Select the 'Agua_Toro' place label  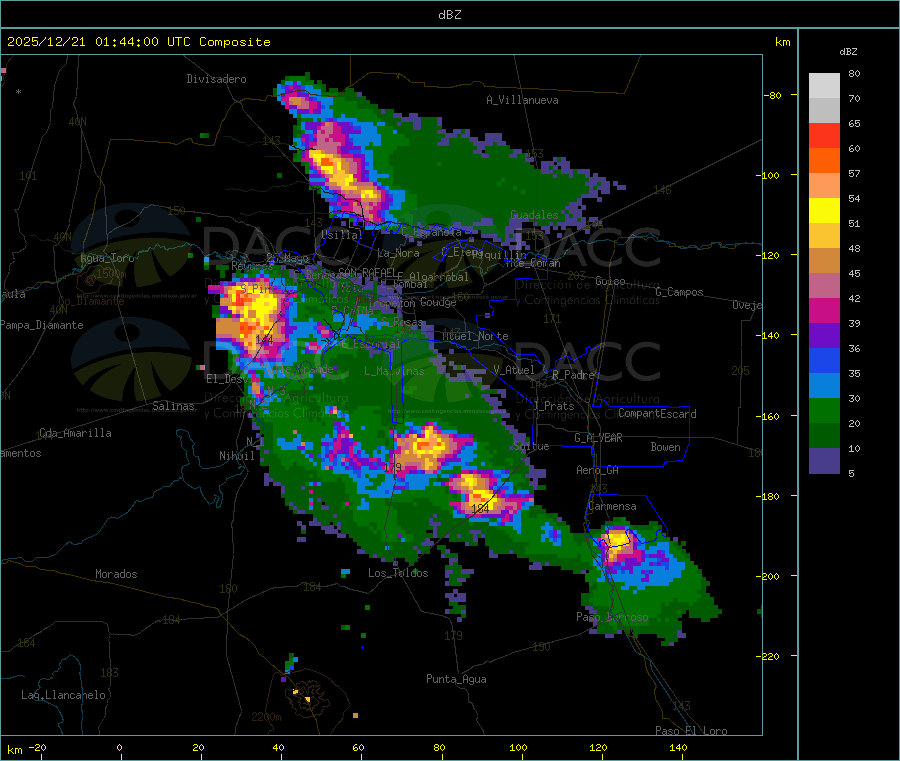[x=107, y=258]
